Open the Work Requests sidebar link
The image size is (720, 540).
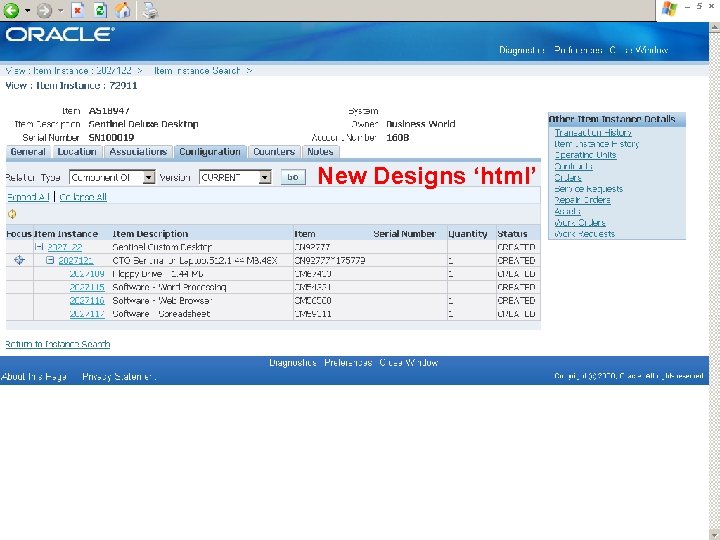coord(585,234)
